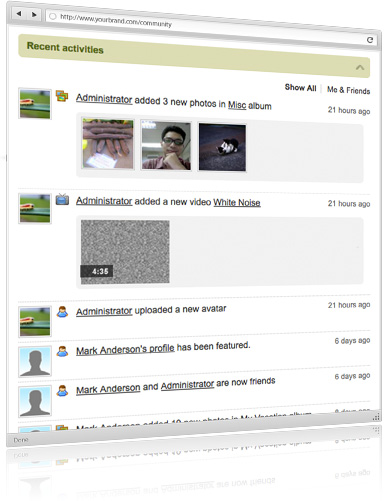Click the user icon beside avatar upload activity
Screen dimensions: 387x501
(x=62, y=312)
